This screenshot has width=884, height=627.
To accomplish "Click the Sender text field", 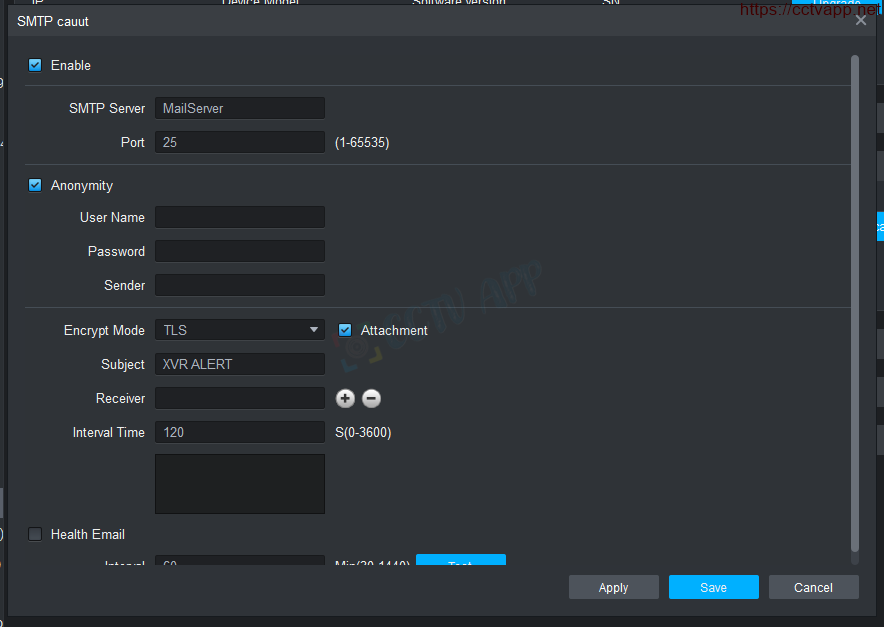I will (239, 285).
